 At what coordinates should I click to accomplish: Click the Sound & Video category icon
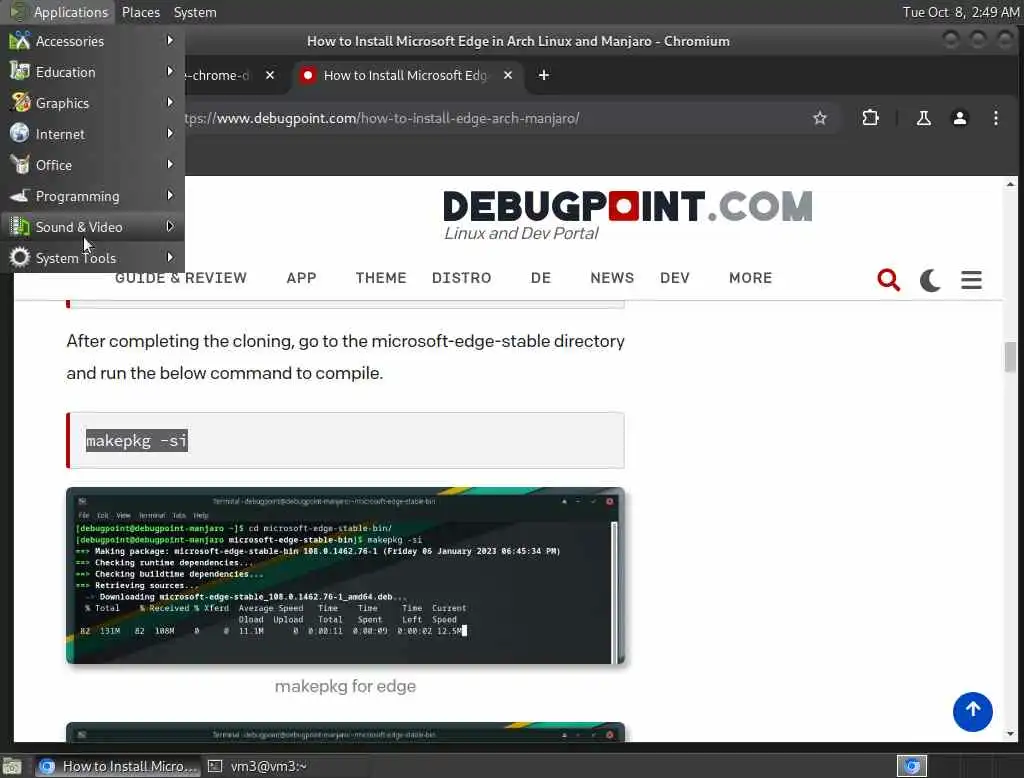pyautogui.click(x=20, y=227)
